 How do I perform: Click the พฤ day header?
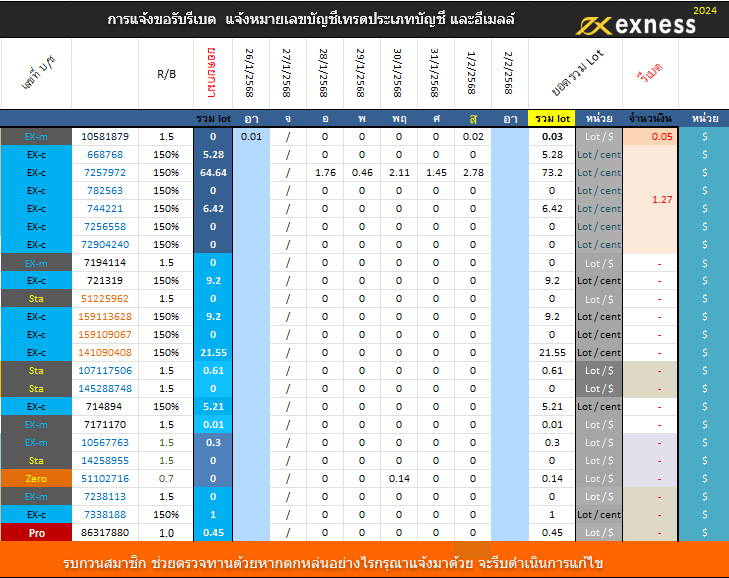pos(399,119)
